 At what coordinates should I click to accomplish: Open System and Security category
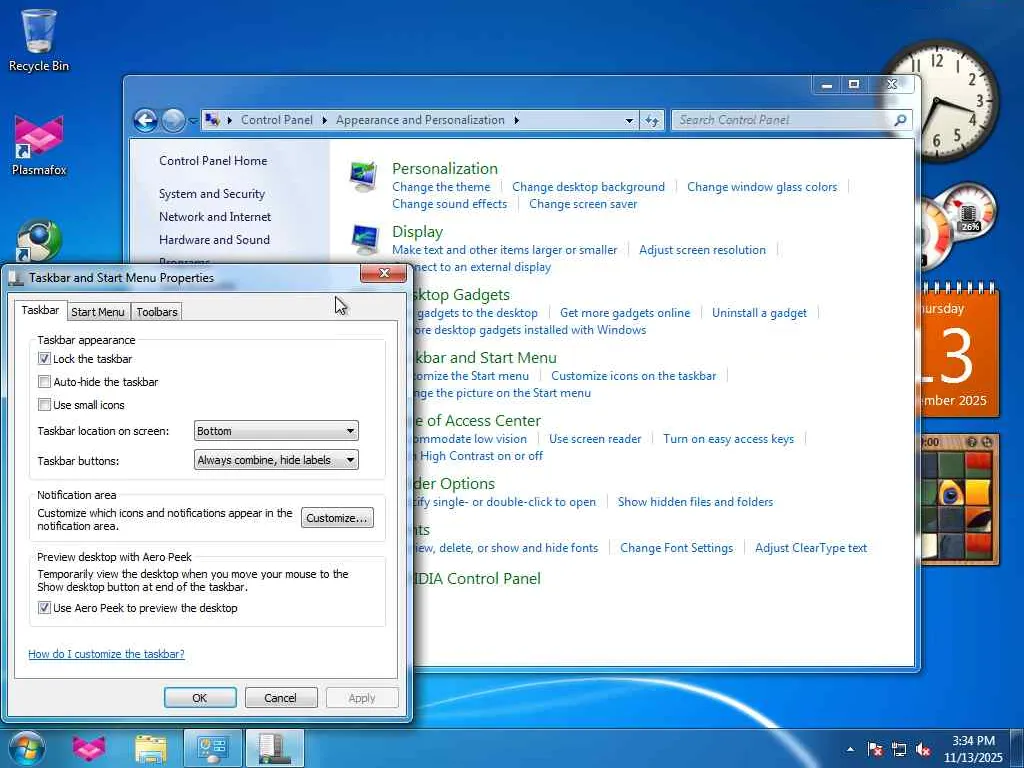[212, 194]
